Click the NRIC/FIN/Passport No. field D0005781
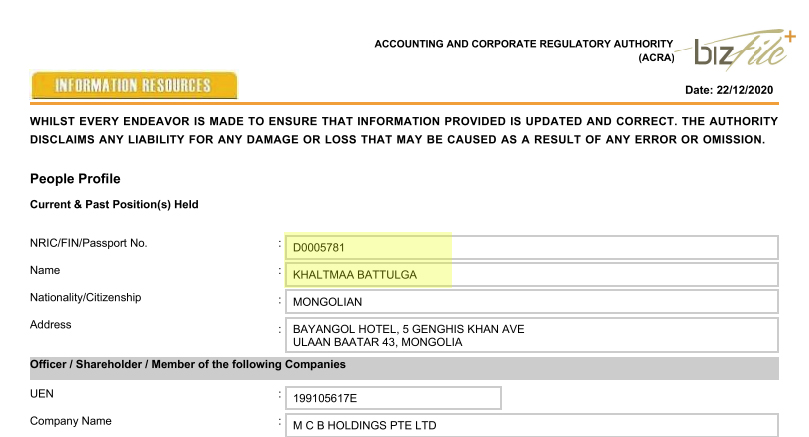The height and width of the screenshot is (437, 809). click(532, 247)
